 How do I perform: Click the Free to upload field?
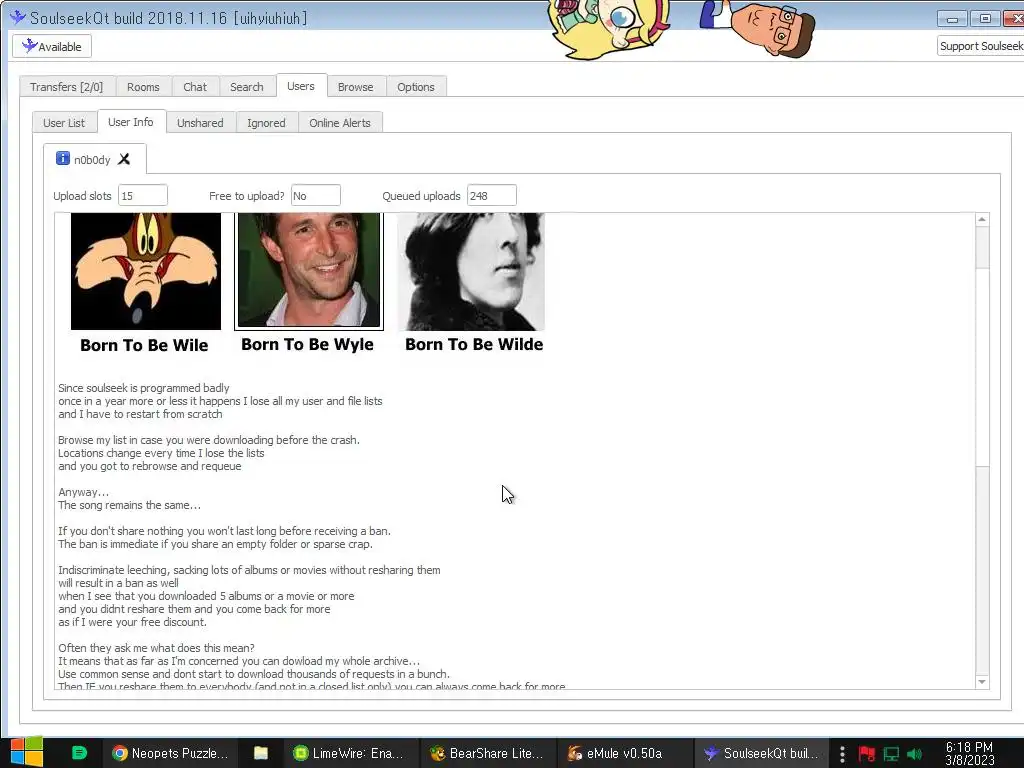click(315, 196)
